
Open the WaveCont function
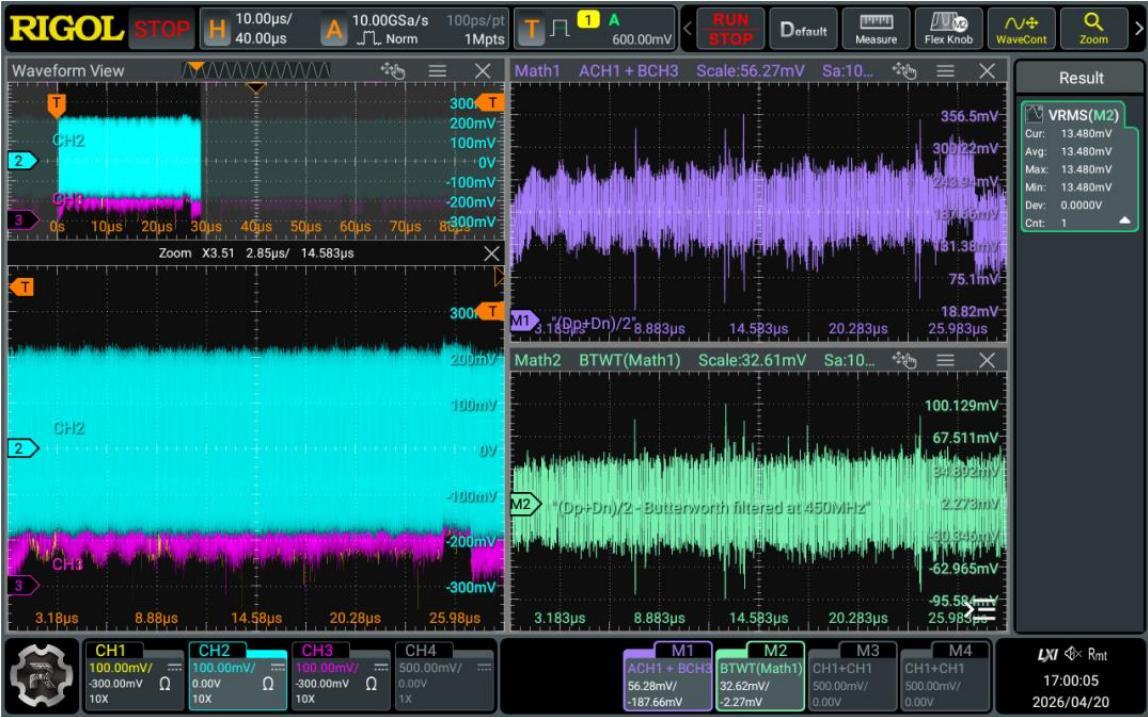[1021, 29]
